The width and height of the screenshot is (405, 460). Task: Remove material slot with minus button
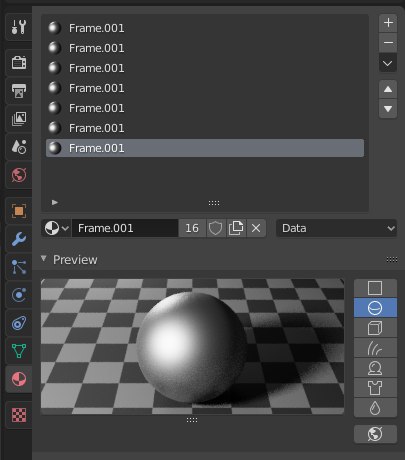pyautogui.click(x=388, y=43)
